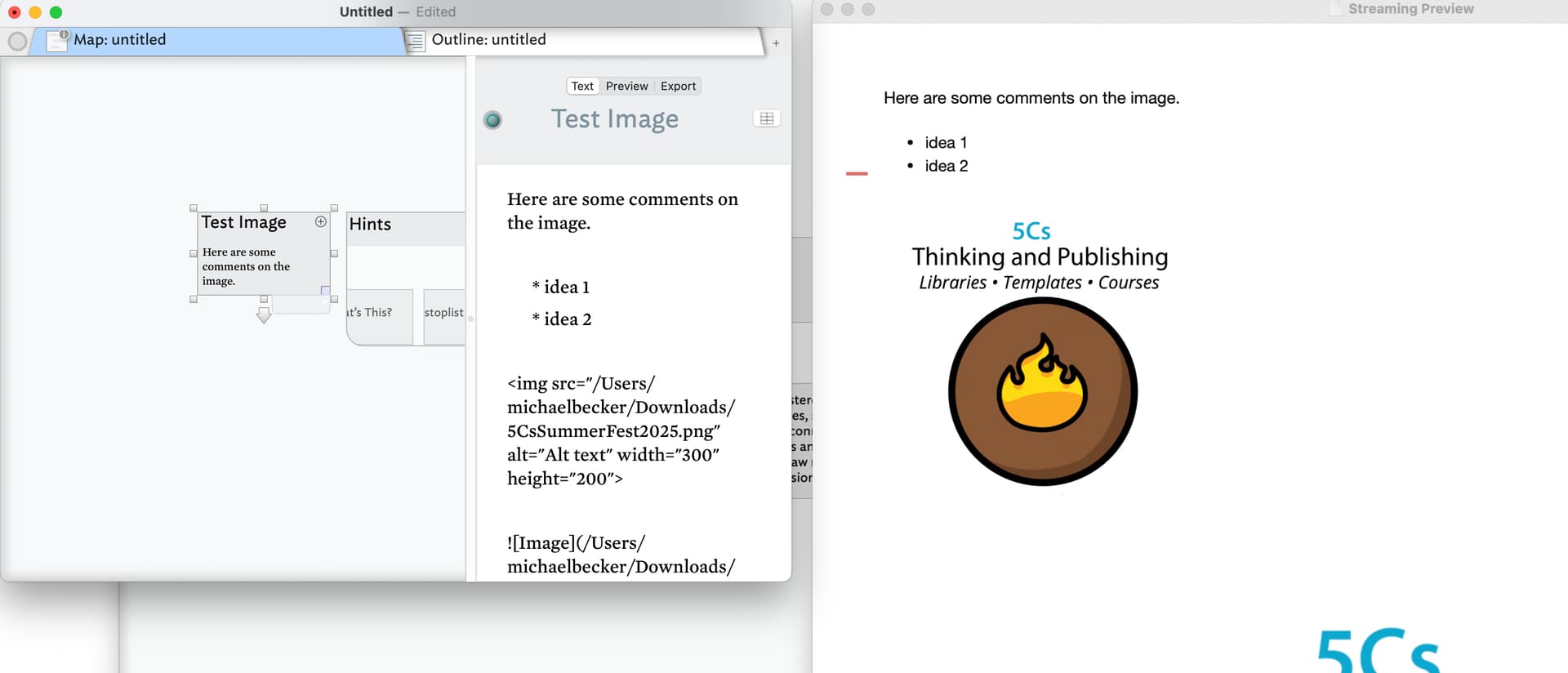Minimize the Untitled Tinderbox window
The width and height of the screenshot is (1568, 673).
(x=35, y=12)
